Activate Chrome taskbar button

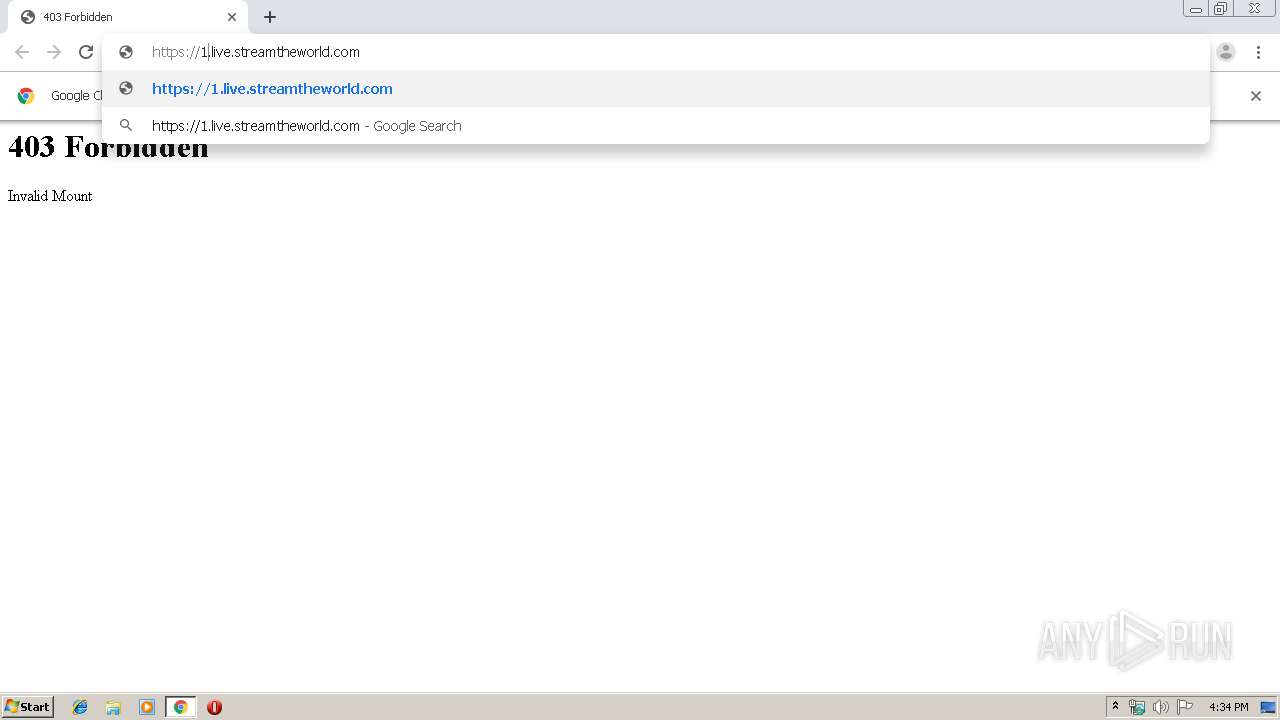coord(180,707)
